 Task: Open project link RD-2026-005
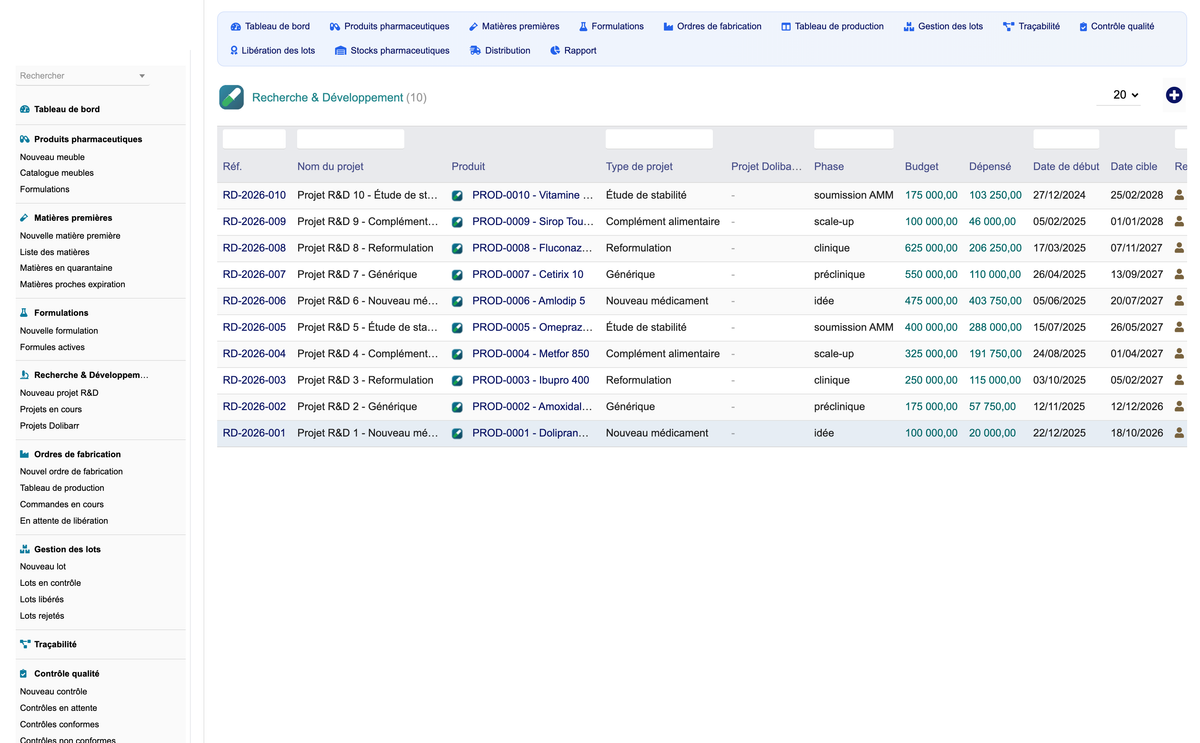click(x=254, y=327)
